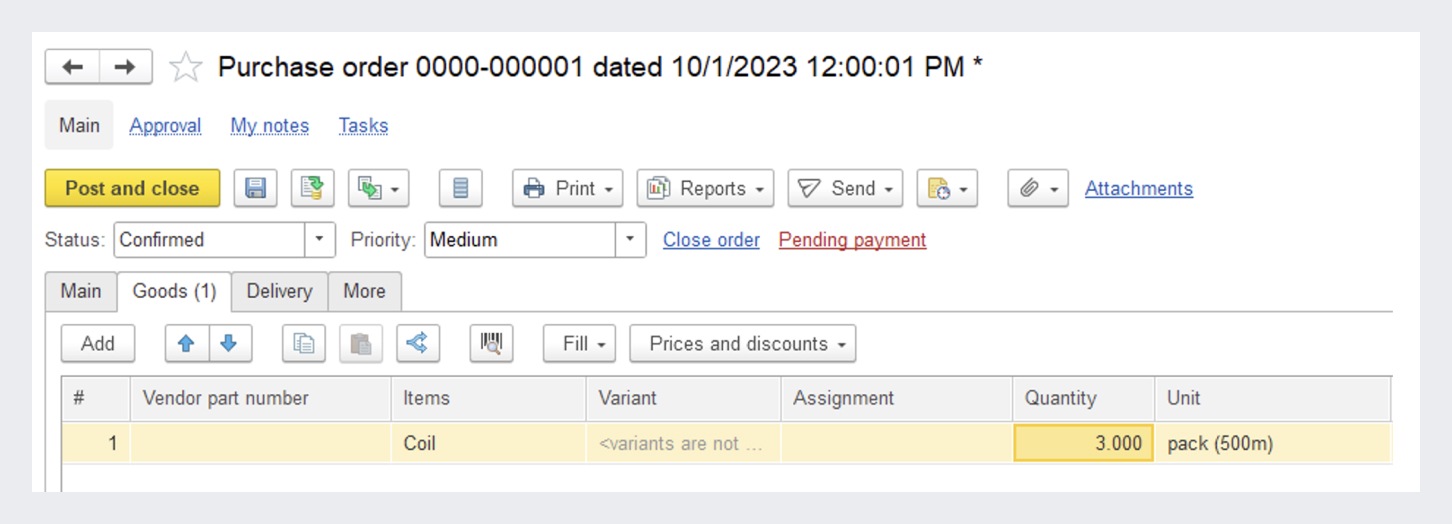Copy rows using the copy icon

click(304, 343)
